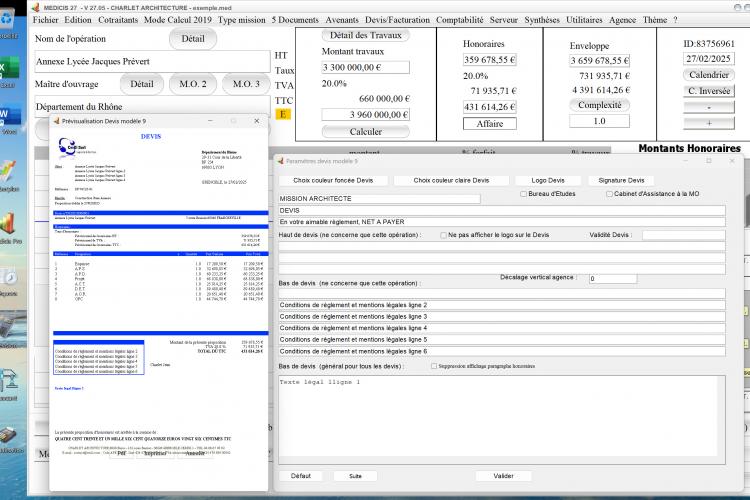Click the Valider button
The width and height of the screenshot is (750, 500).
click(503, 476)
